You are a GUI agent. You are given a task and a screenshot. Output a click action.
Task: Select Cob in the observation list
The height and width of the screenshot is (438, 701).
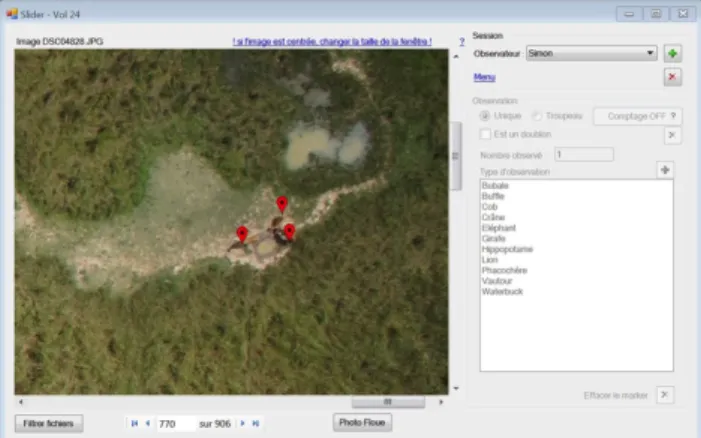490,207
